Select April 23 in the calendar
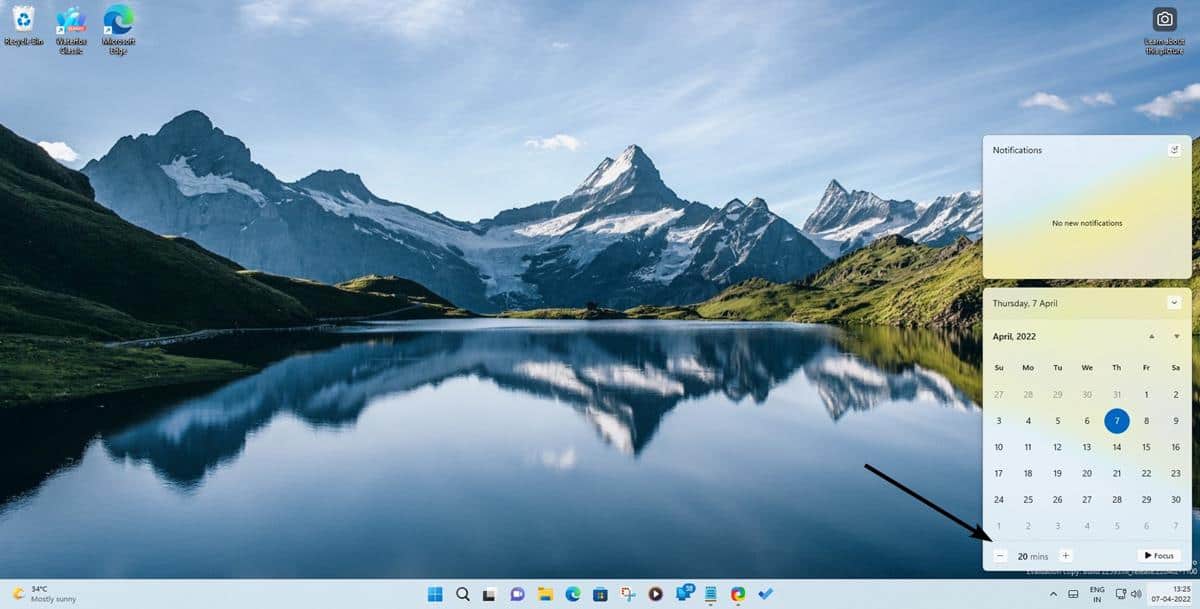Screen dimensions: 1200x609 tap(1176, 473)
